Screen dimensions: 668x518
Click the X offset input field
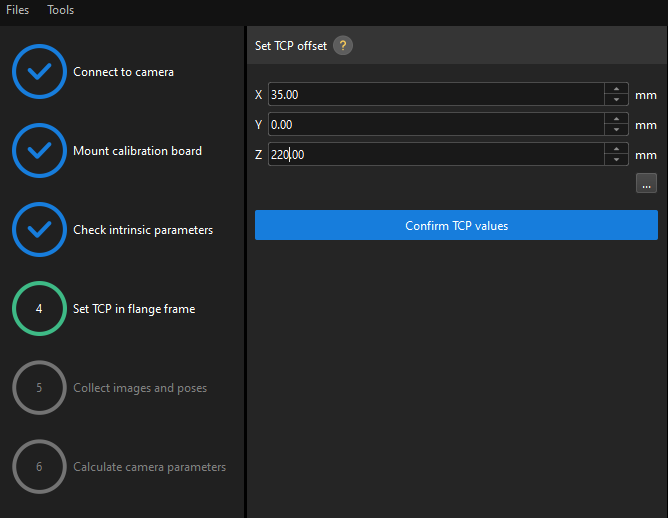(x=435, y=95)
